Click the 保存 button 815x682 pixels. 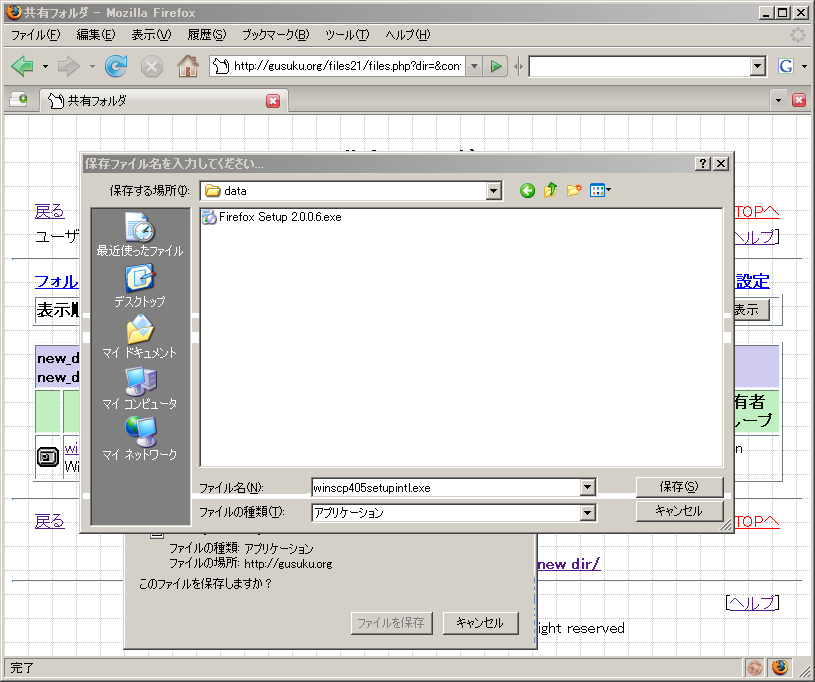pyautogui.click(x=679, y=487)
